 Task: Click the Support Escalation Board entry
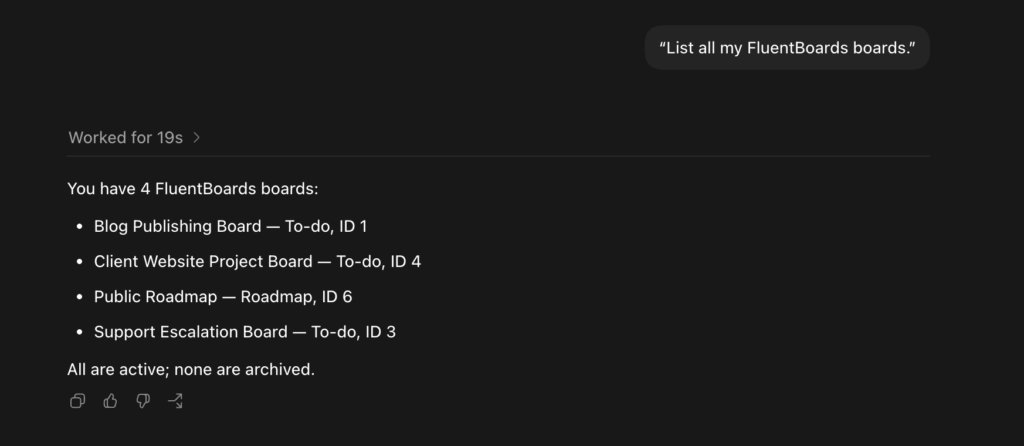coord(245,332)
